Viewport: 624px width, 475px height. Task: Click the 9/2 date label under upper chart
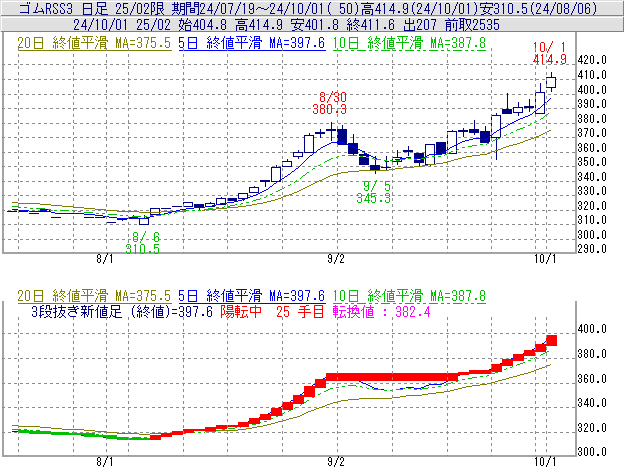[x=336, y=259]
